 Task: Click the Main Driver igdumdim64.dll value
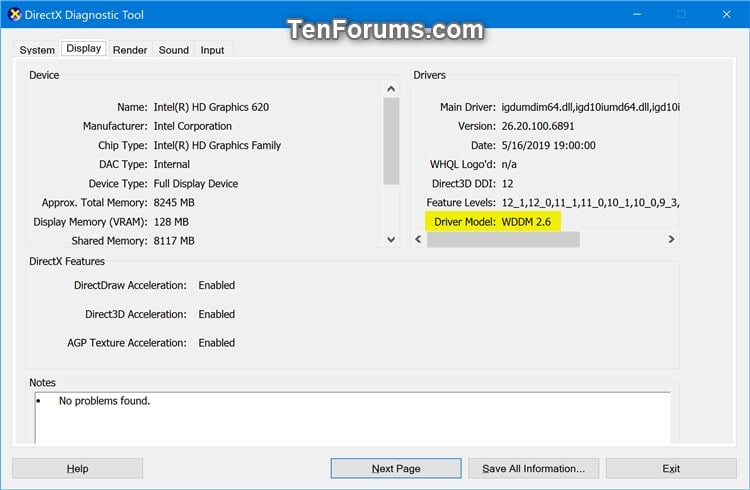click(590, 107)
